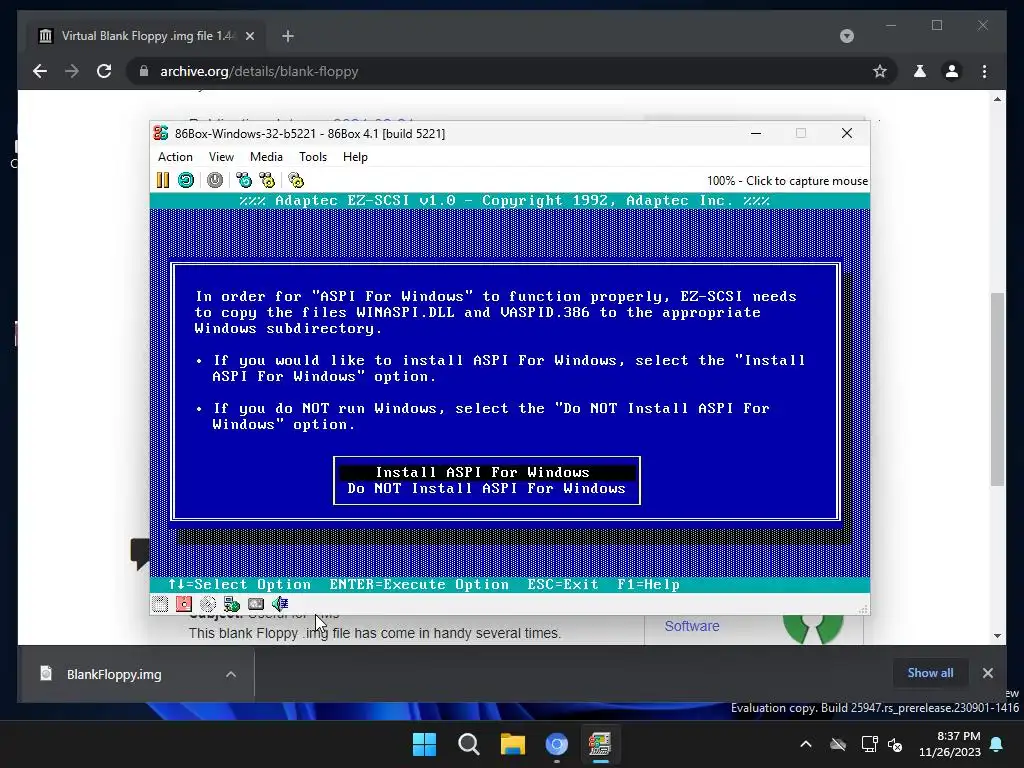Click the Adaptec EZ-SCSI v1.0 title line

504,200
